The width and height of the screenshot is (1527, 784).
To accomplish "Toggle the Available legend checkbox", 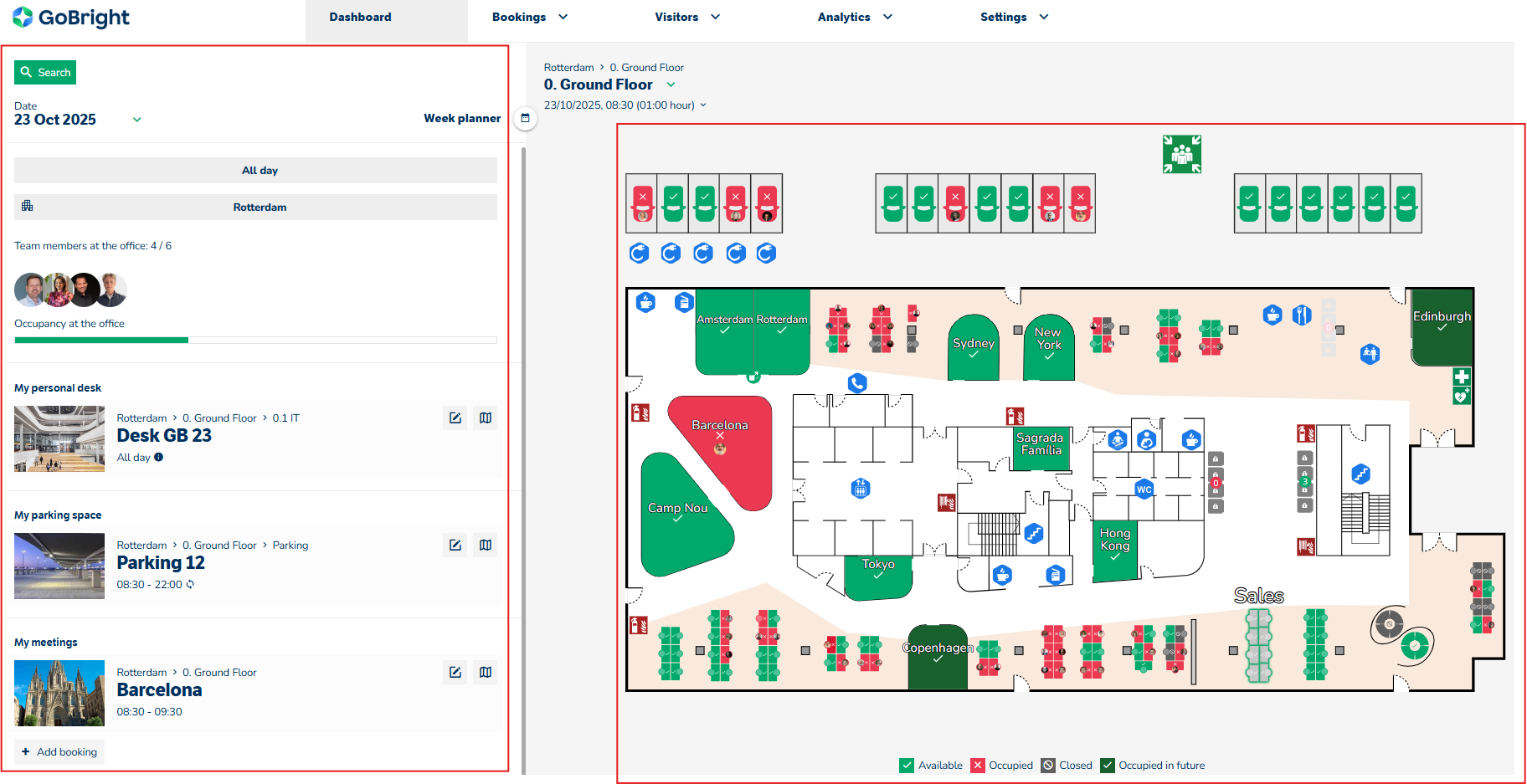I will point(907,765).
